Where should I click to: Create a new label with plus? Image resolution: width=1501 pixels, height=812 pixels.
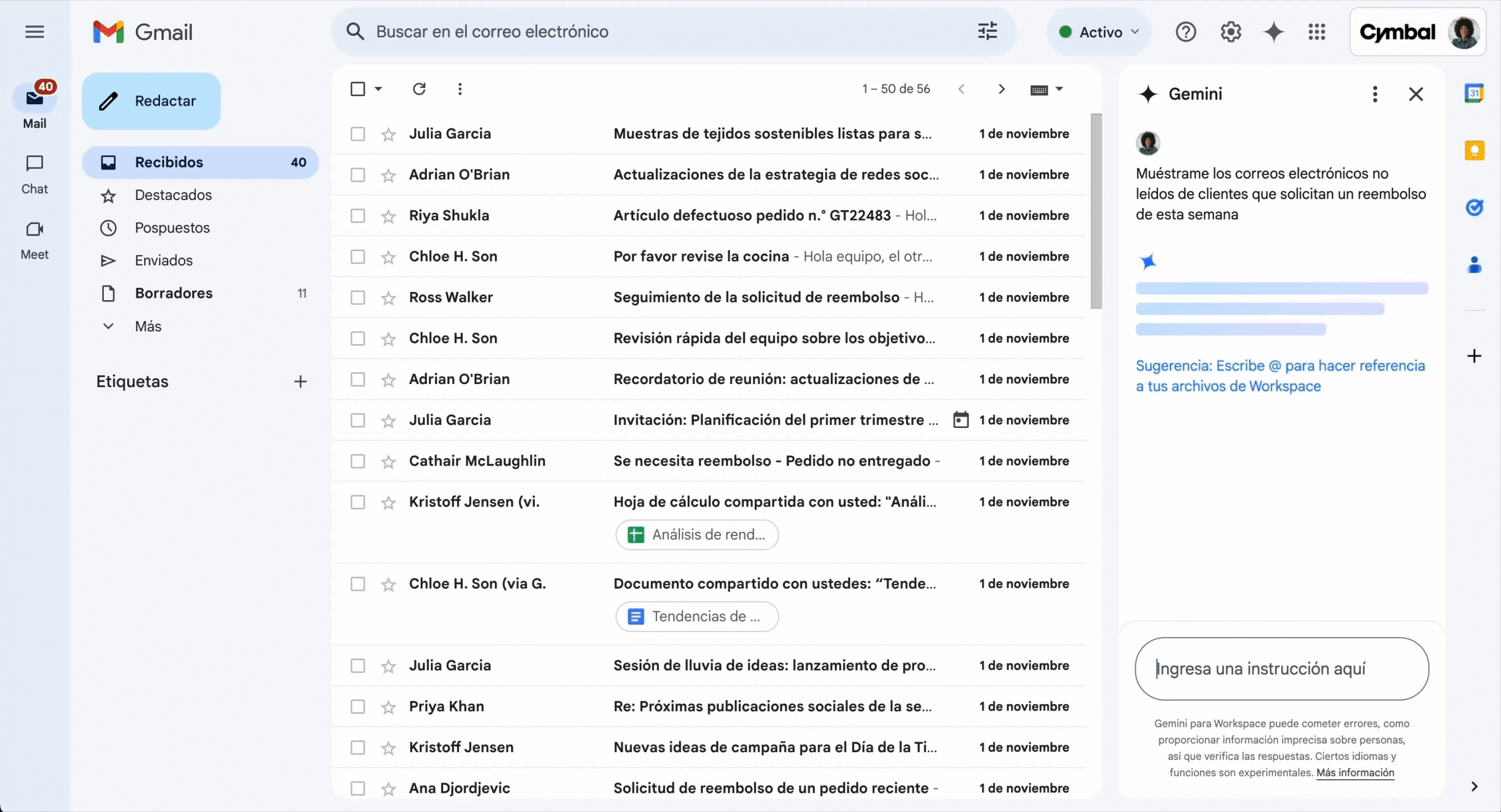300,382
